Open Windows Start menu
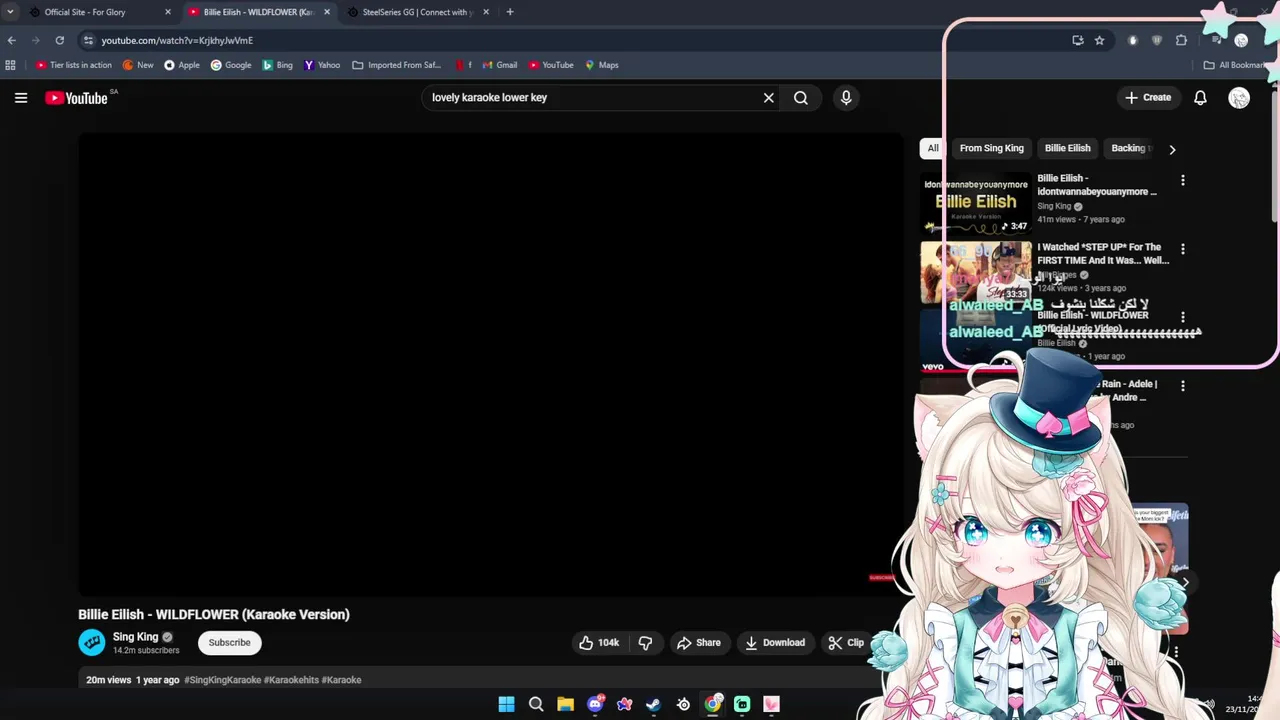This screenshot has width=1280, height=720. pos(506,704)
